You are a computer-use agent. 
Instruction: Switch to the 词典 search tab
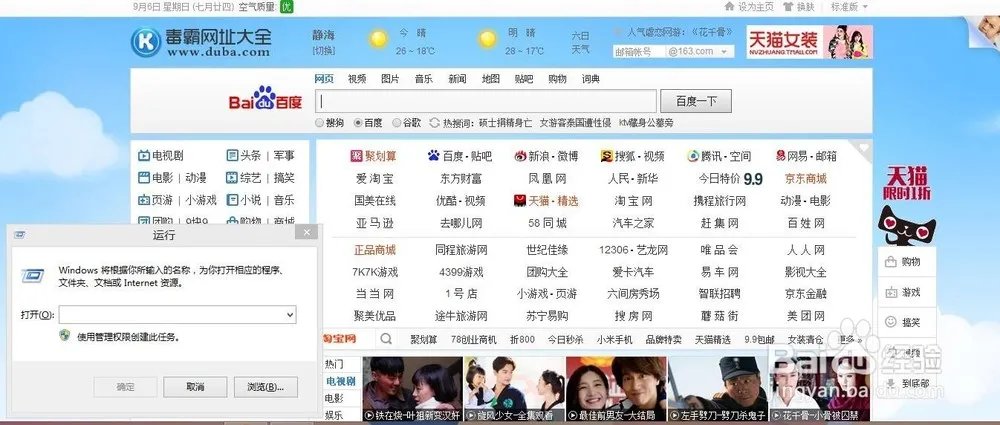(591, 79)
